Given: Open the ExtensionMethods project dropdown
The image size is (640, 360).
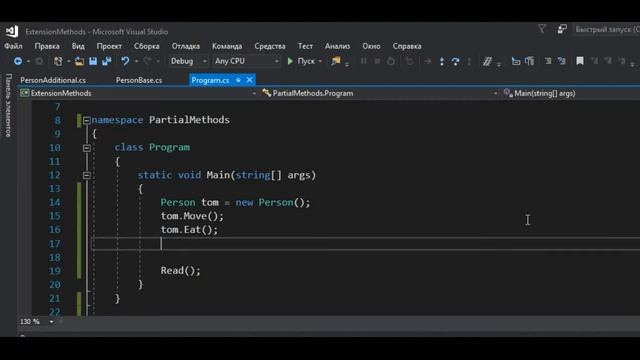Looking at the screenshot, I should coord(138,93).
